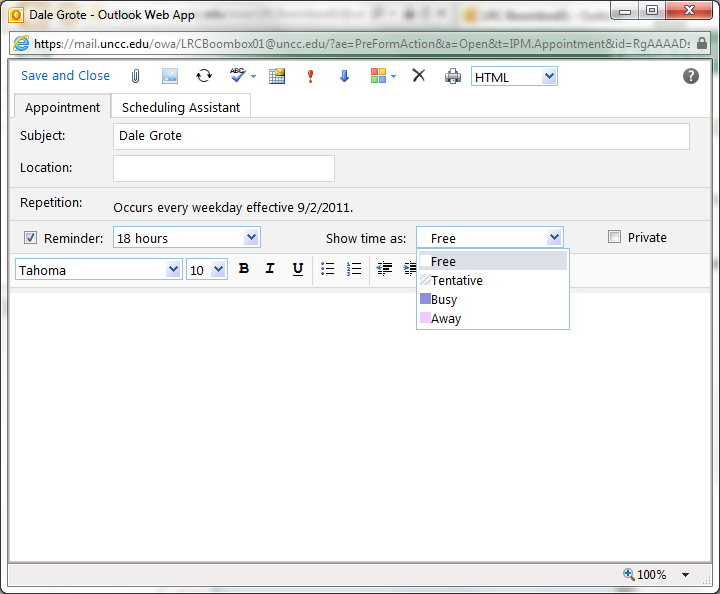The height and width of the screenshot is (594, 720).
Task: Switch to the Scheduling Assistant tab
Action: point(181,107)
